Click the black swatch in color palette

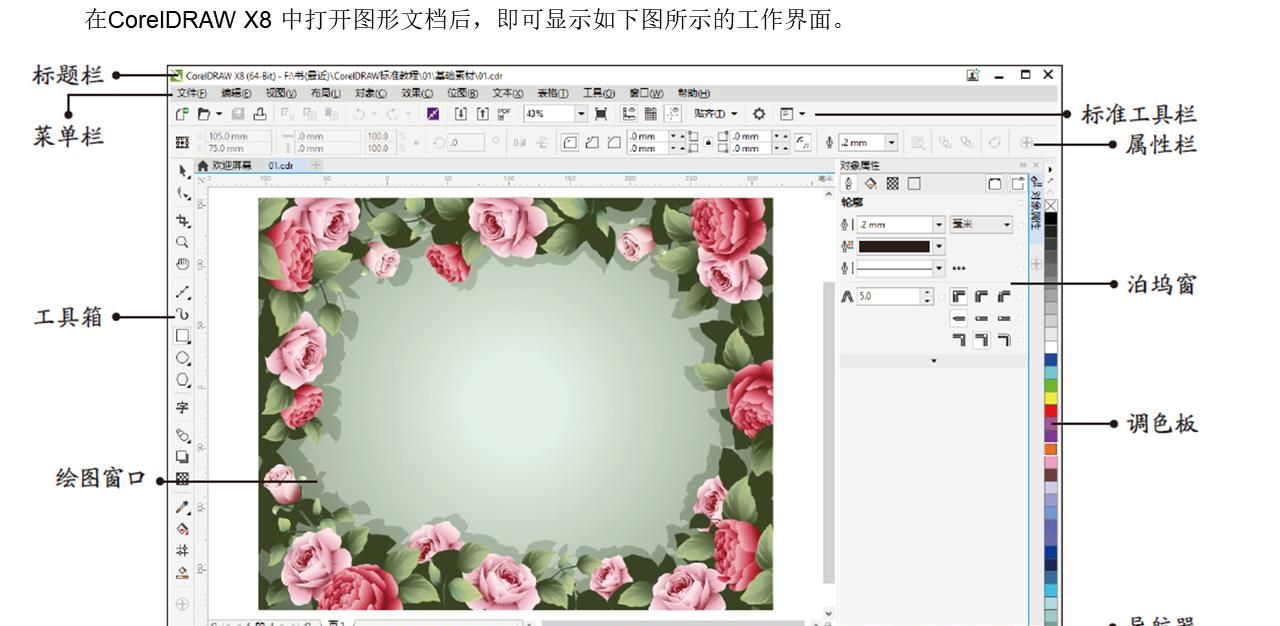[1050, 219]
